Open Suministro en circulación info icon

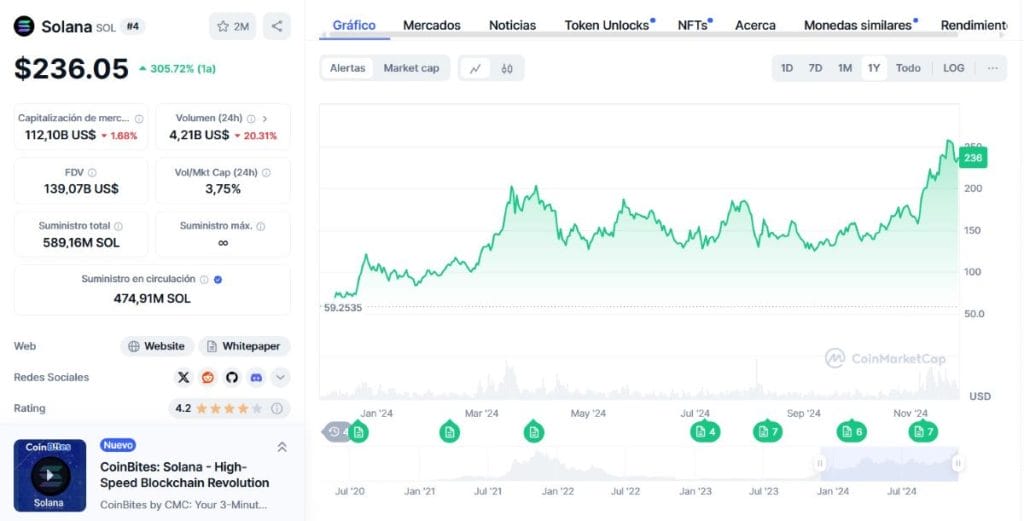(204, 279)
